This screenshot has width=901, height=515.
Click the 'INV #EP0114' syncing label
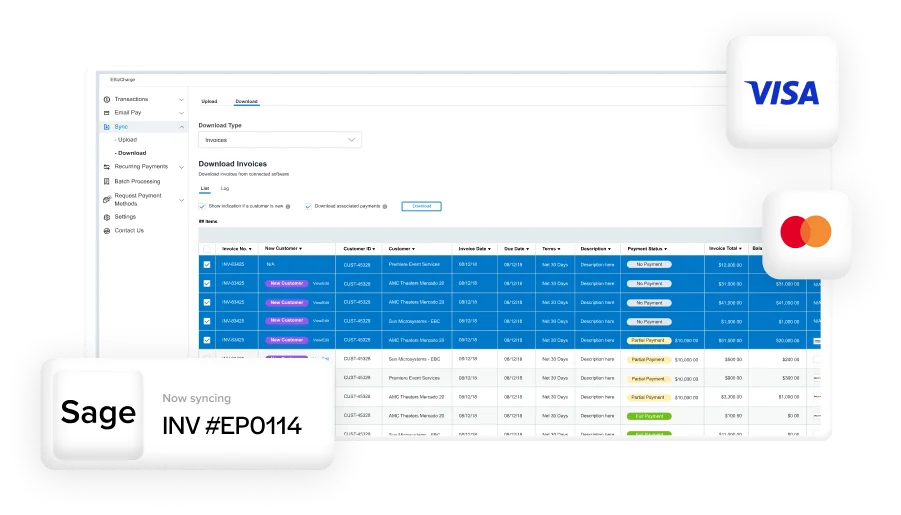(232, 426)
